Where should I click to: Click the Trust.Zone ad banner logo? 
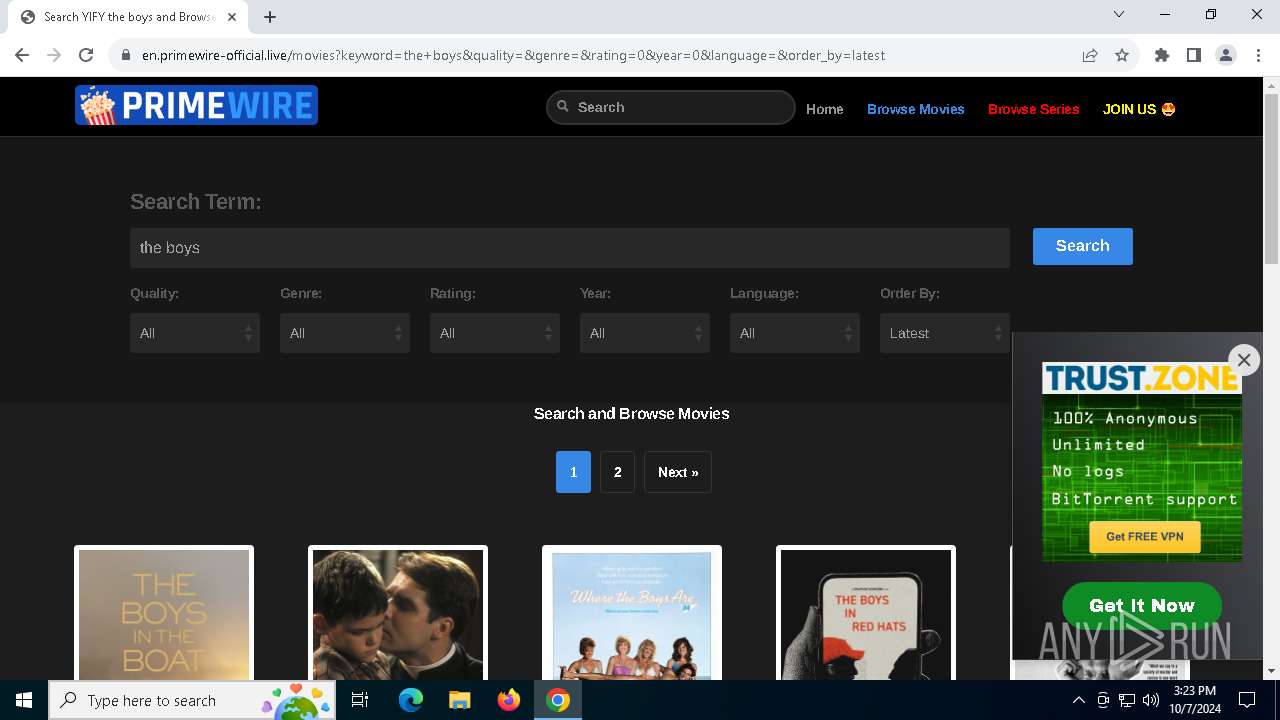point(1142,378)
